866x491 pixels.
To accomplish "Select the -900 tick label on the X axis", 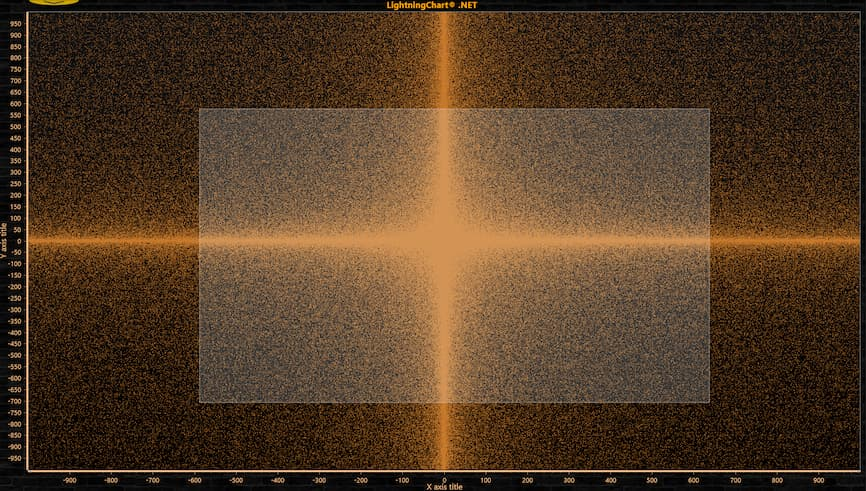I will (x=70, y=478).
